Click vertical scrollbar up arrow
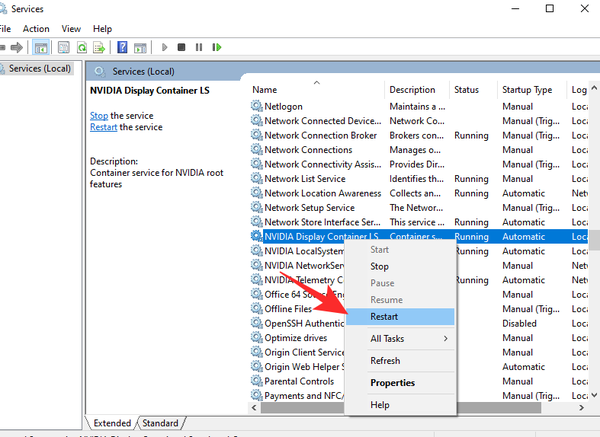Image resolution: width=600 pixels, height=437 pixels. pos(594,88)
